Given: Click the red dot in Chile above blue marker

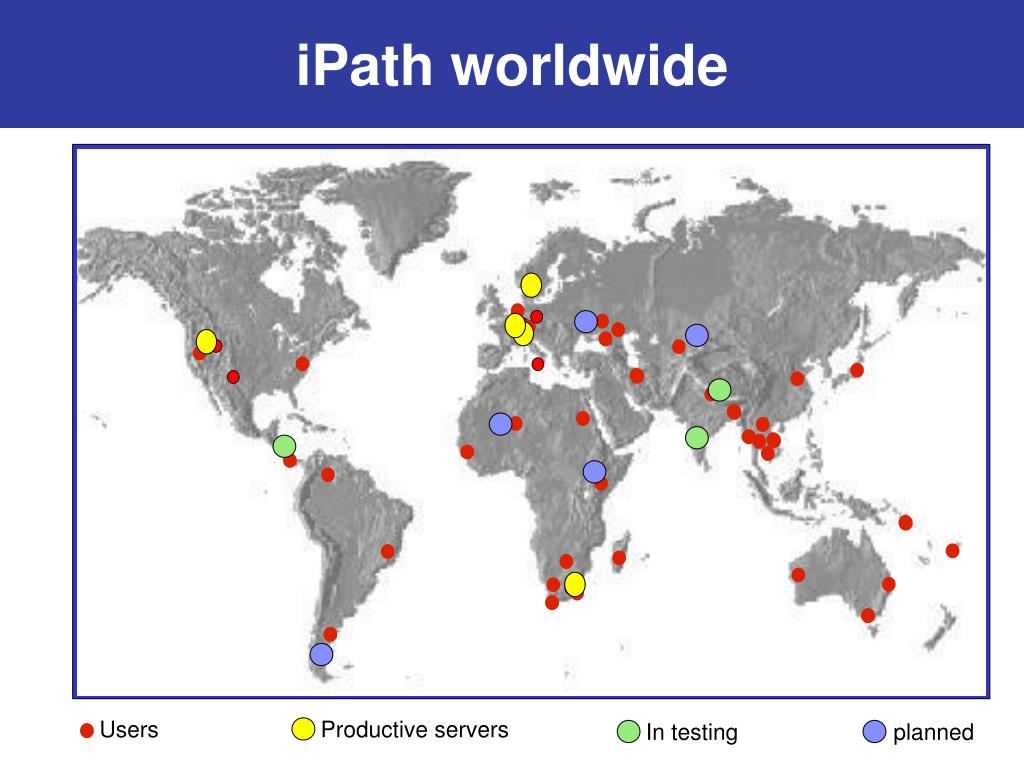Looking at the screenshot, I should pyautogui.click(x=330, y=634).
